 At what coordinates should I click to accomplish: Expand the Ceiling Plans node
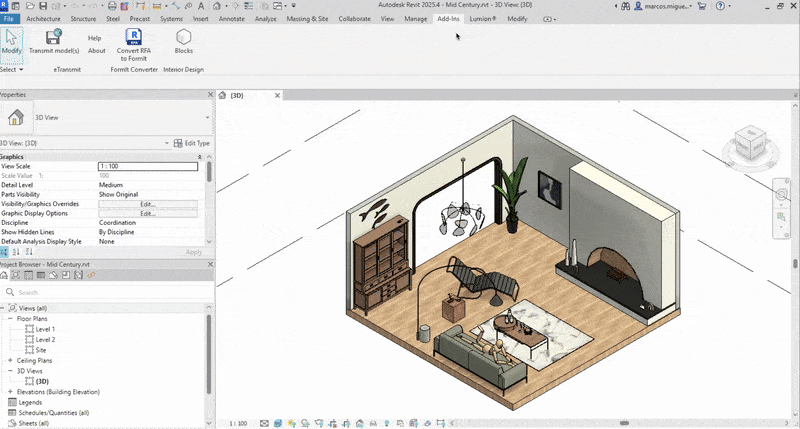pyautogui.click(x=10, y=360)
